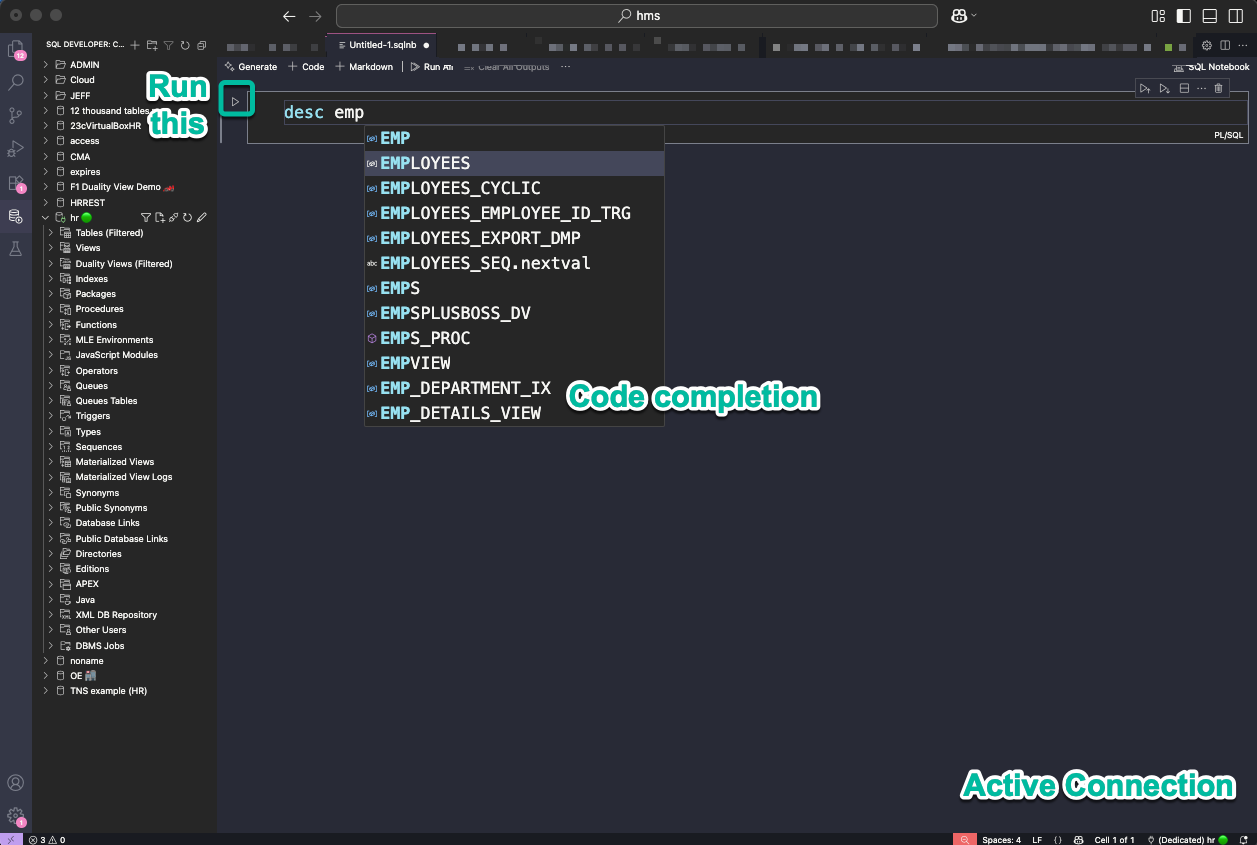Open Spaces: 4 indentation setting

point(1001,840)
